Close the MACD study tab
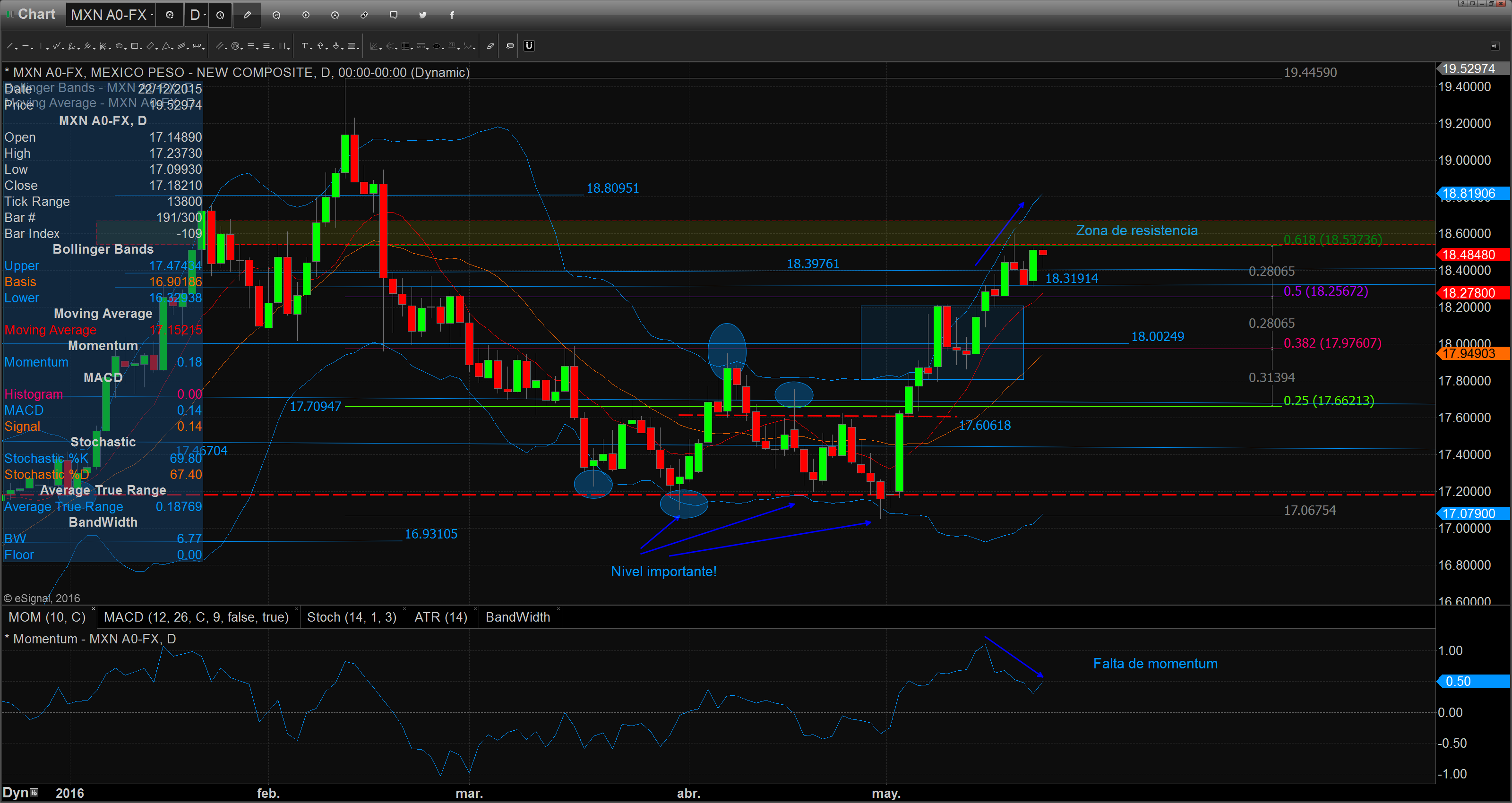The width and height of the screenshot is (1512, 803). tap(296, 609)
